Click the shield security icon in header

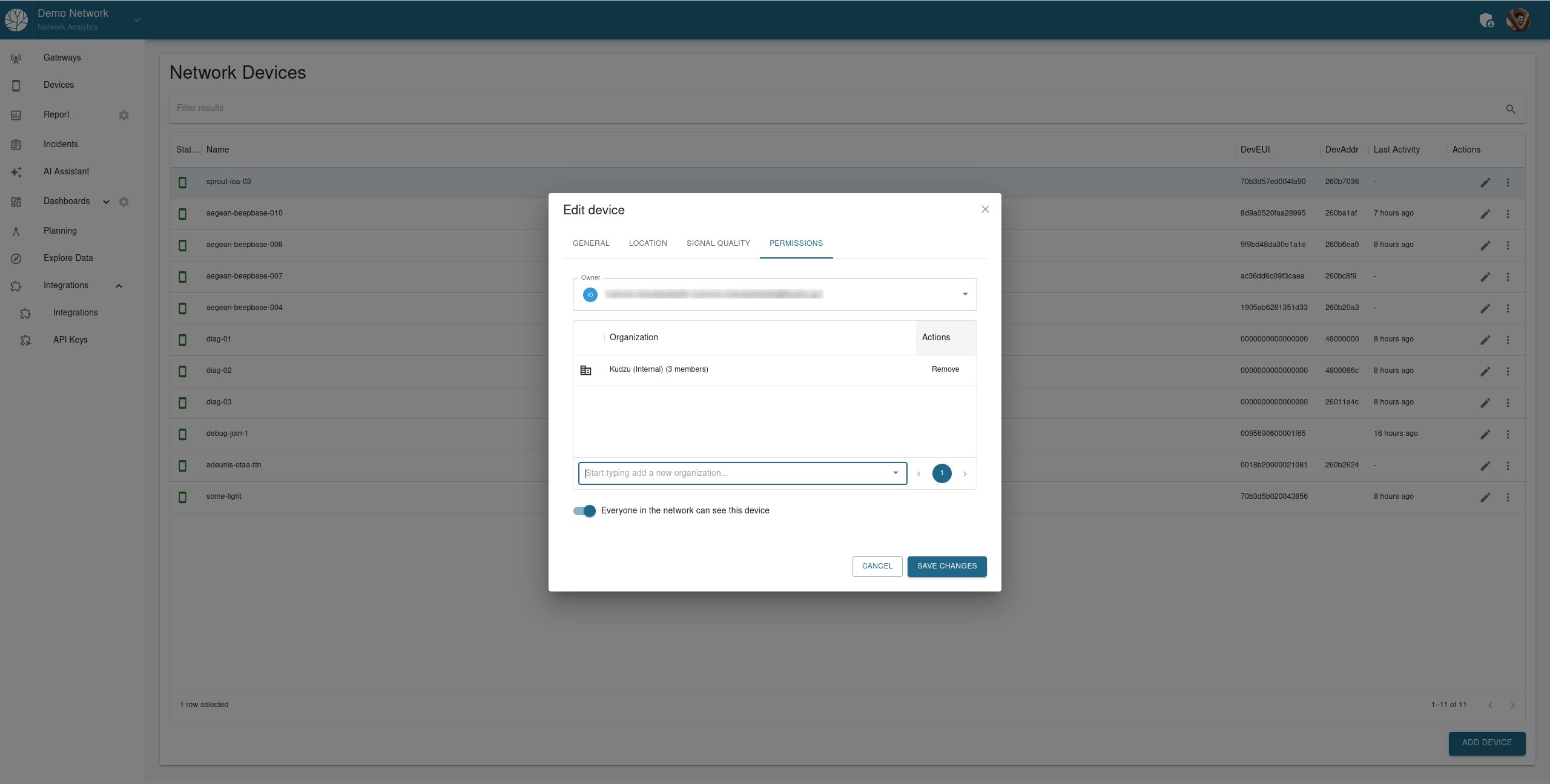click(1486, 21)
